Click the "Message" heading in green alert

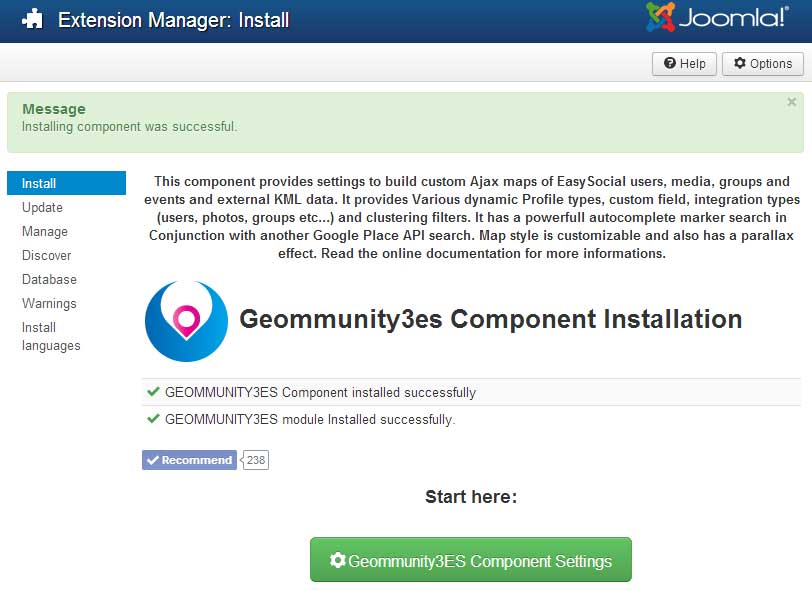(54, 109)
